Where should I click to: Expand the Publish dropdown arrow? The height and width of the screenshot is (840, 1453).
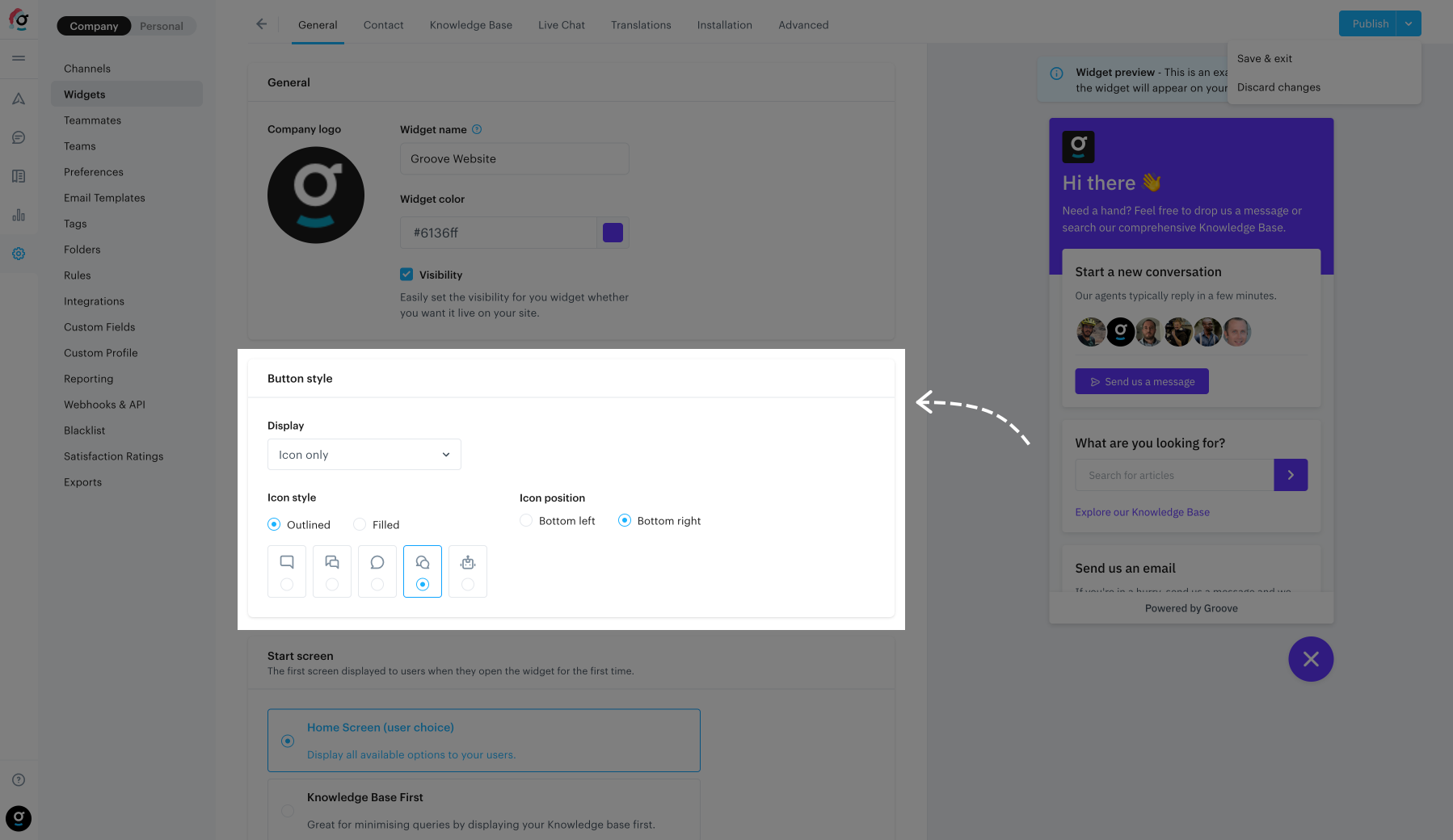1409,24
